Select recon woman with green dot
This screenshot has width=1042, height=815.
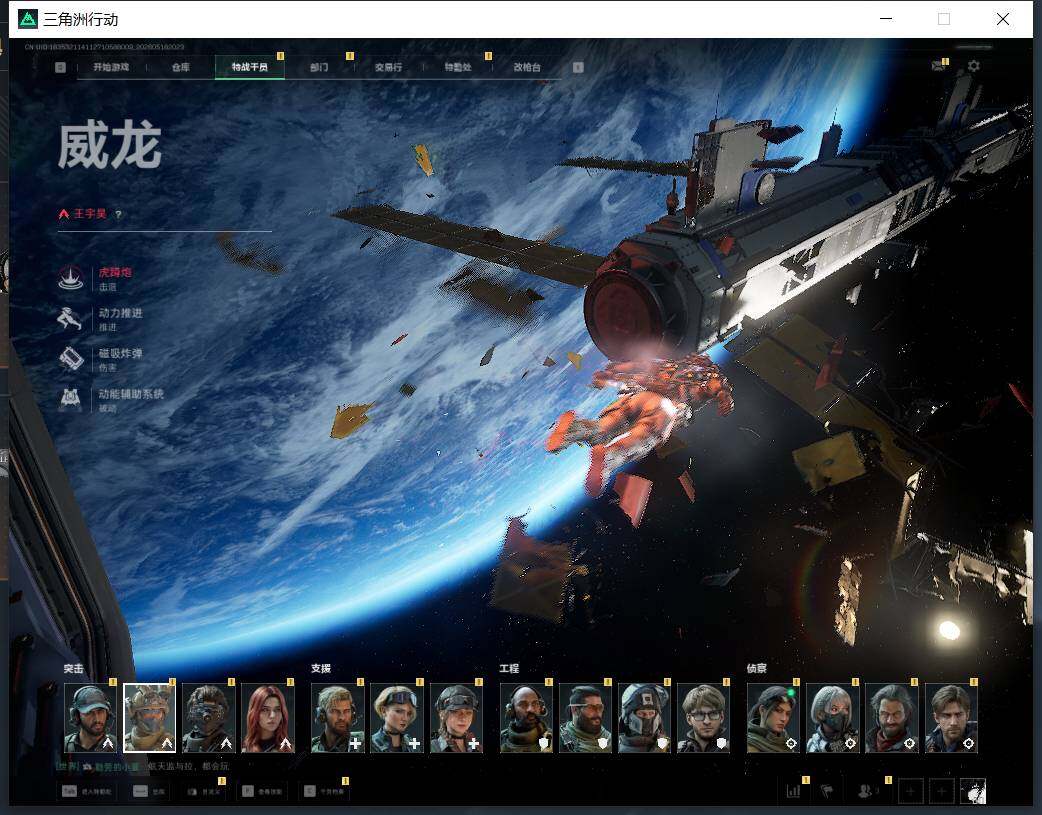coord(774,718)
